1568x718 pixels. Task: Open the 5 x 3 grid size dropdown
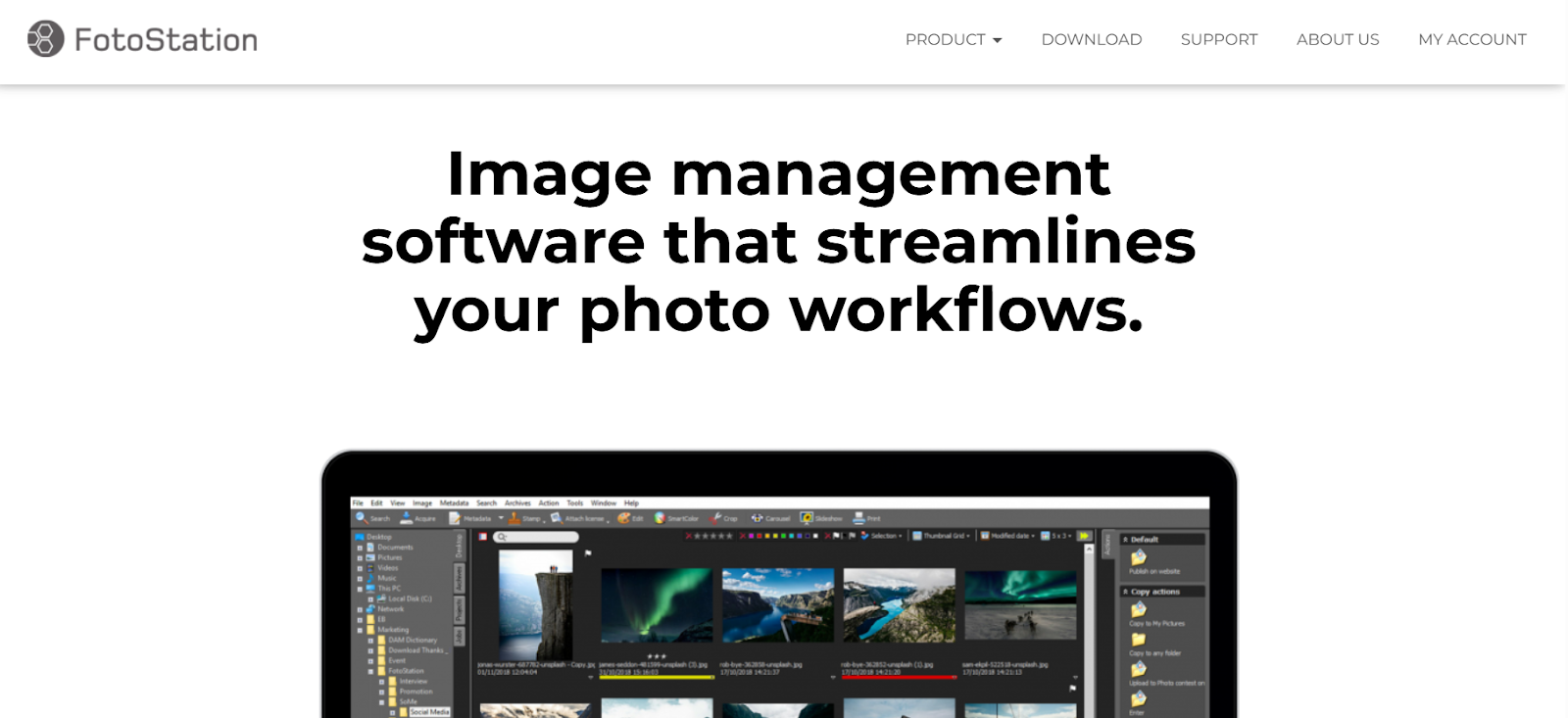pos(1058,536)
